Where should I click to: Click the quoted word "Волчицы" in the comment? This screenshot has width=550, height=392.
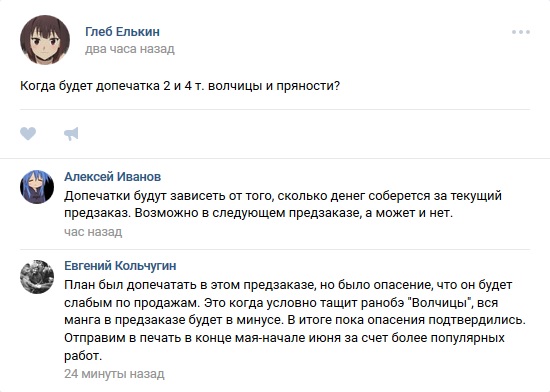click(440, 303)
